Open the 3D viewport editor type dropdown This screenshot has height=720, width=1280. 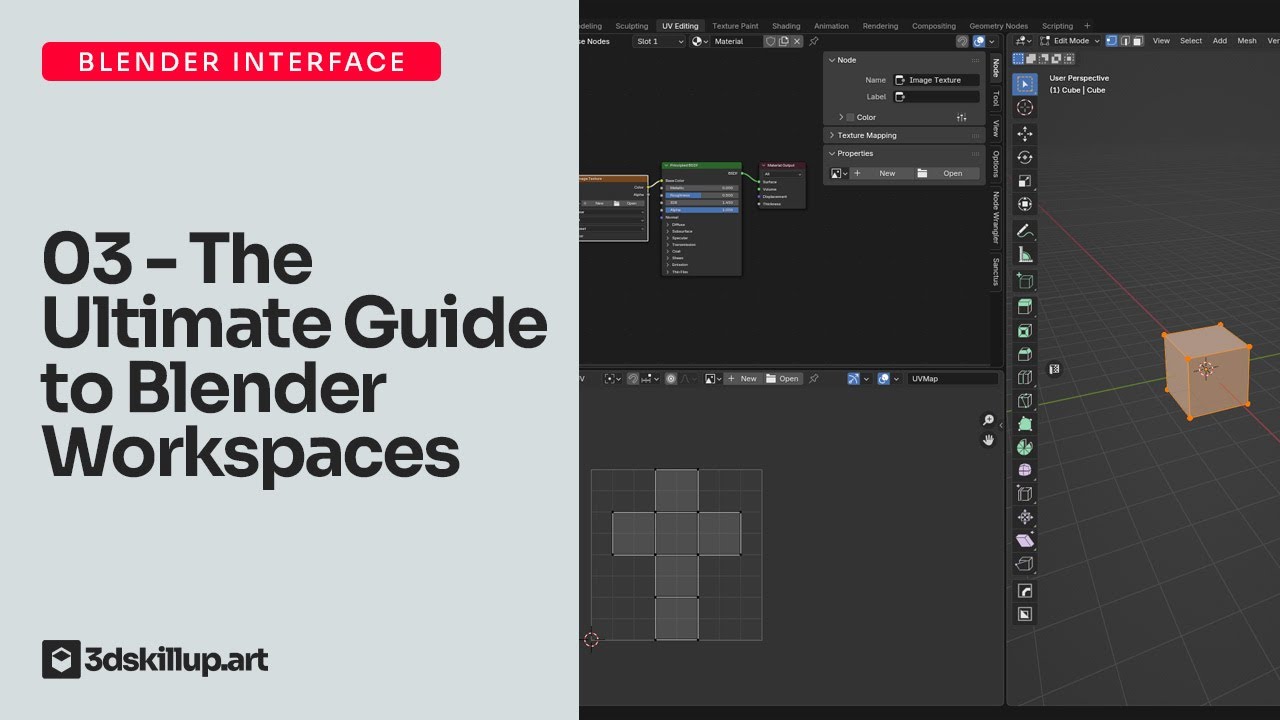(x=1023, y=41)
